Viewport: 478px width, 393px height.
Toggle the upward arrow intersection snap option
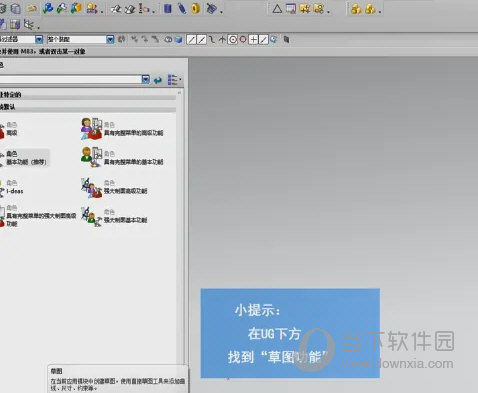[x=222, y=40]
